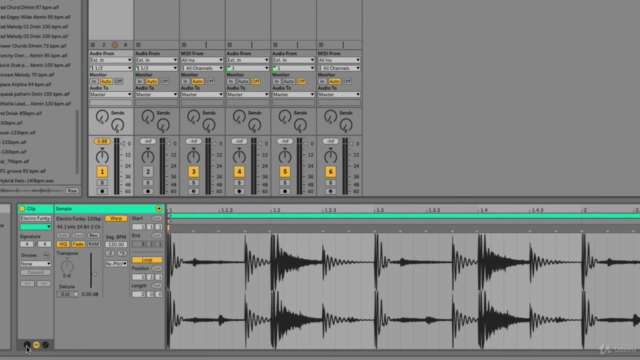Click track 1 volume slider triangle

[122, 144]
